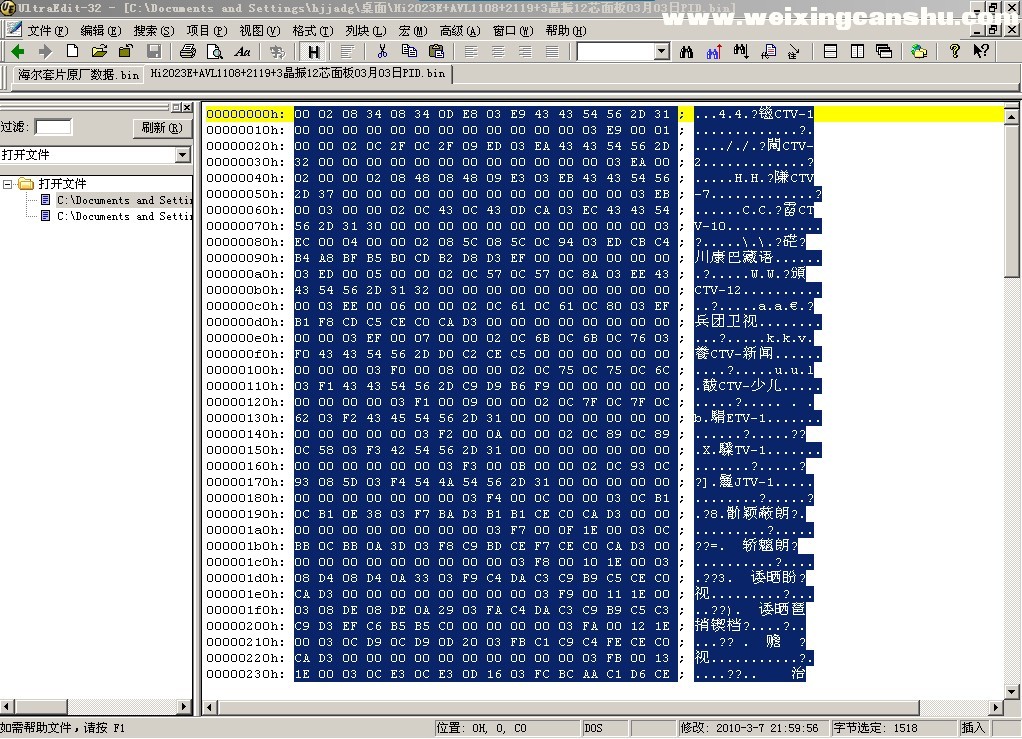Open the 打开文件 dropdown list
The width and height of the screenshot is (1022, 739).
(183, 155)
